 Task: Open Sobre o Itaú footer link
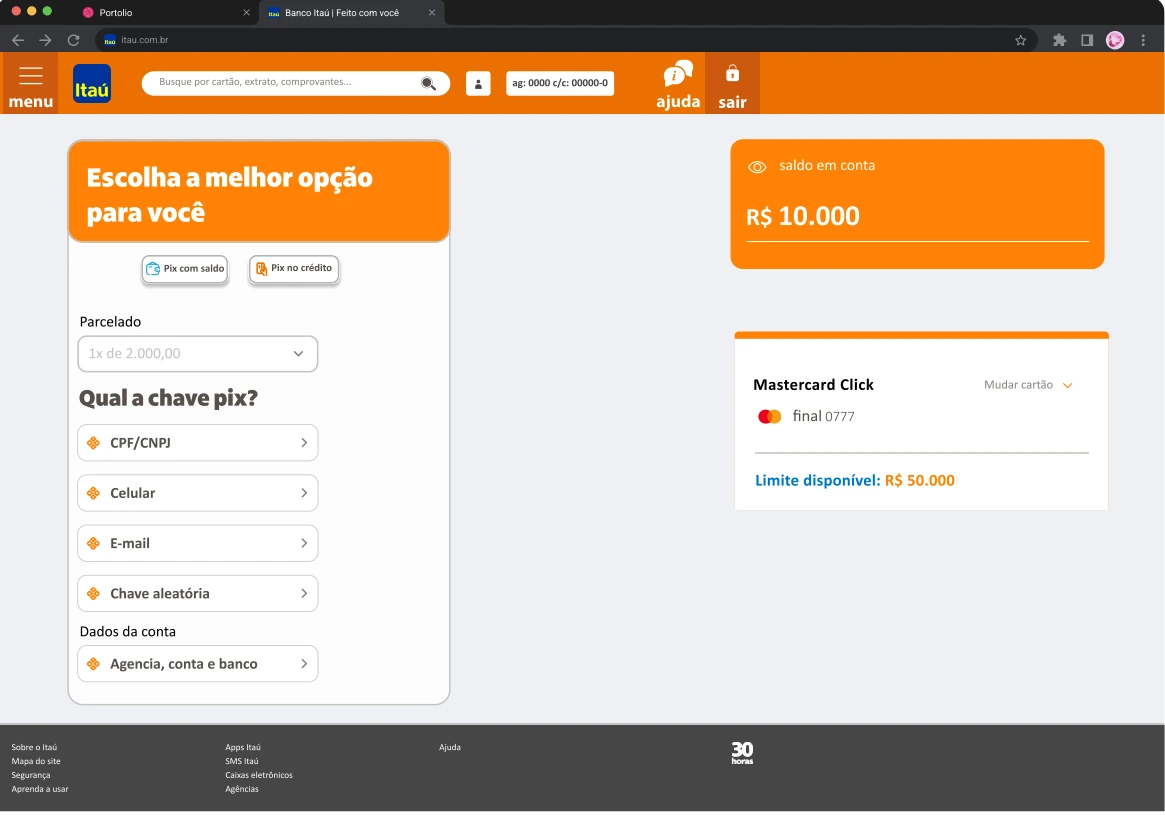click(34, 747)
